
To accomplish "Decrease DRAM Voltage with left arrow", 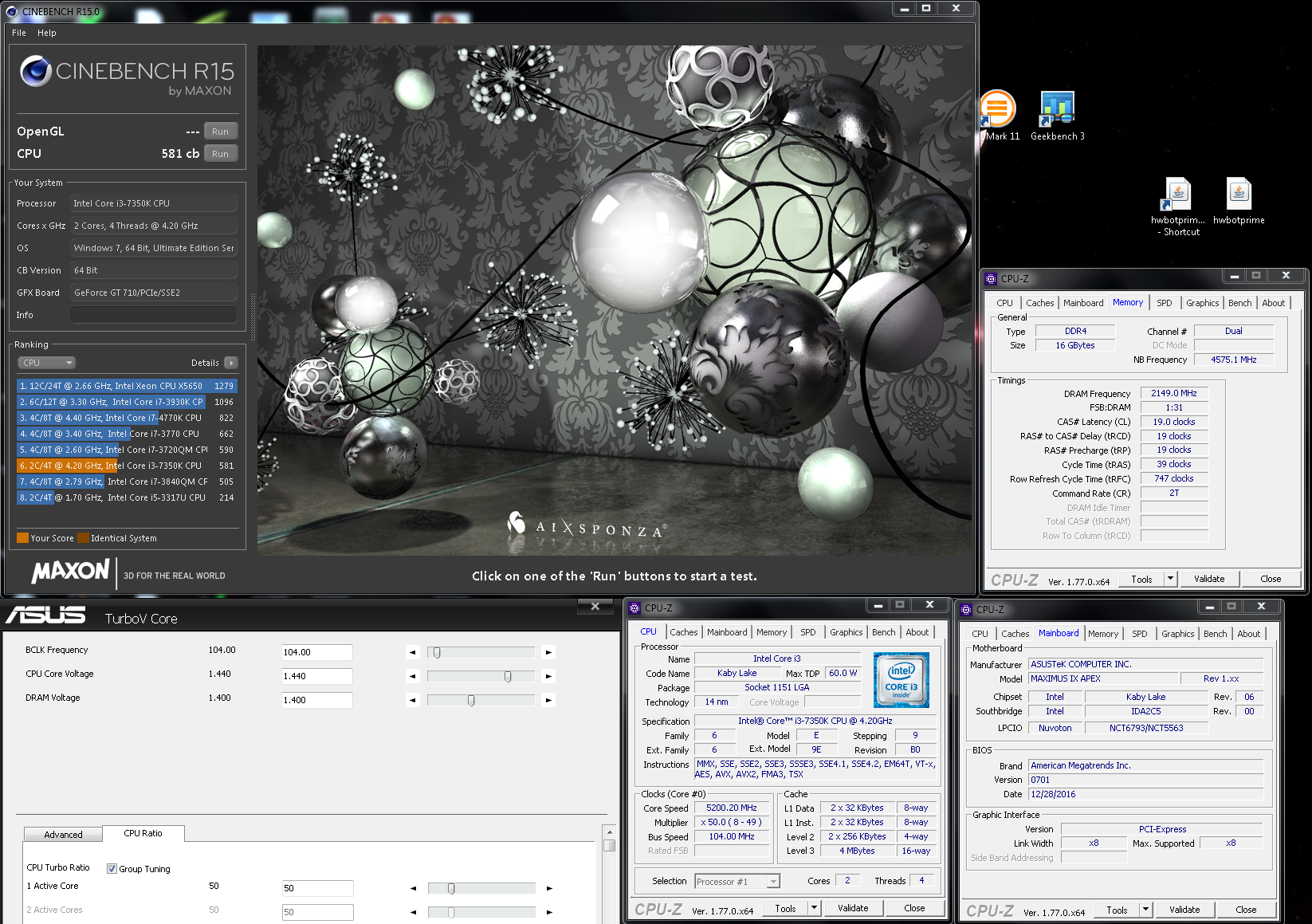I will [412, 700].
